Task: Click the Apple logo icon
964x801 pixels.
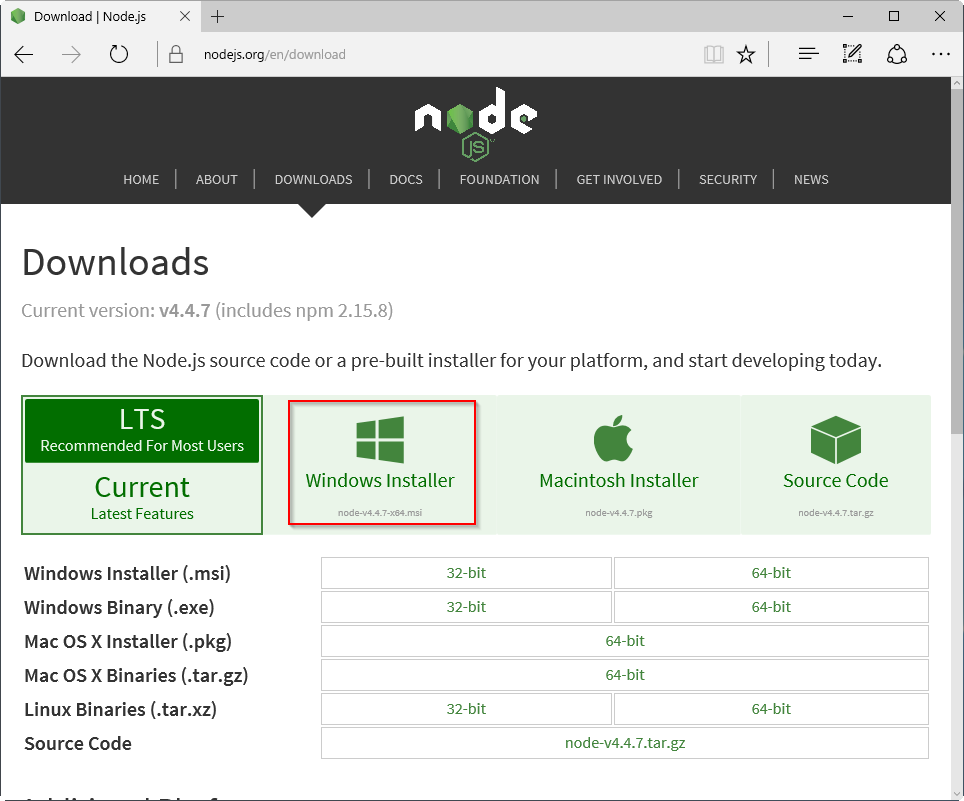Action: [x=614, y=438]
